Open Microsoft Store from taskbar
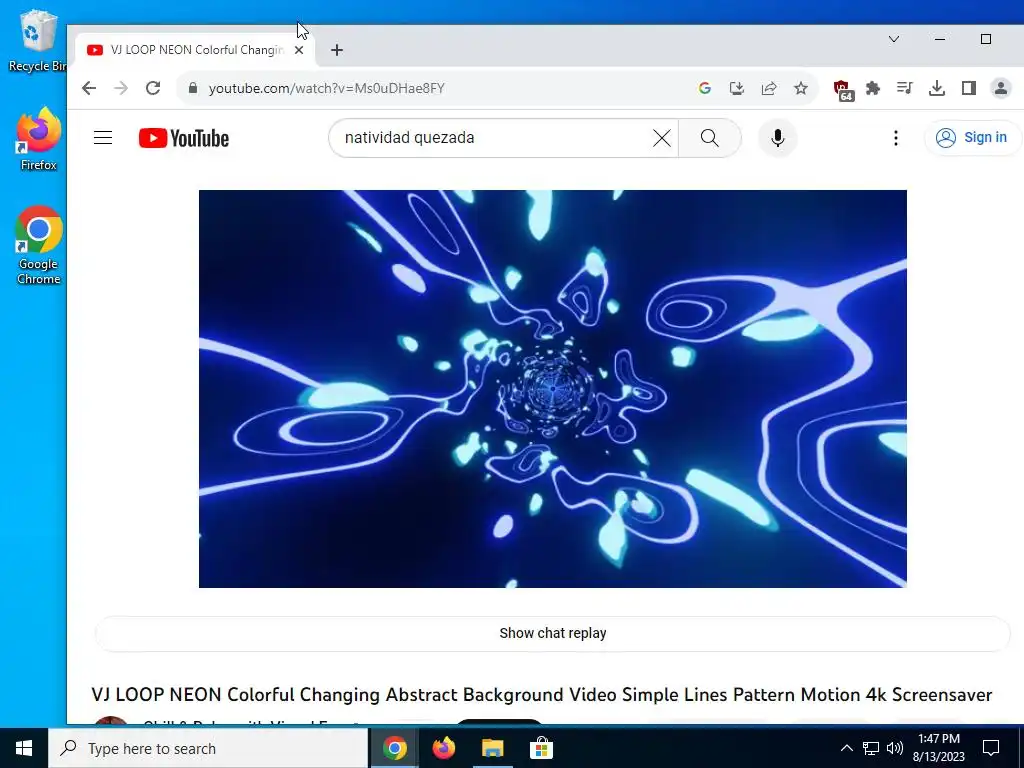The image size is (1024, 768). coord(541,748)
